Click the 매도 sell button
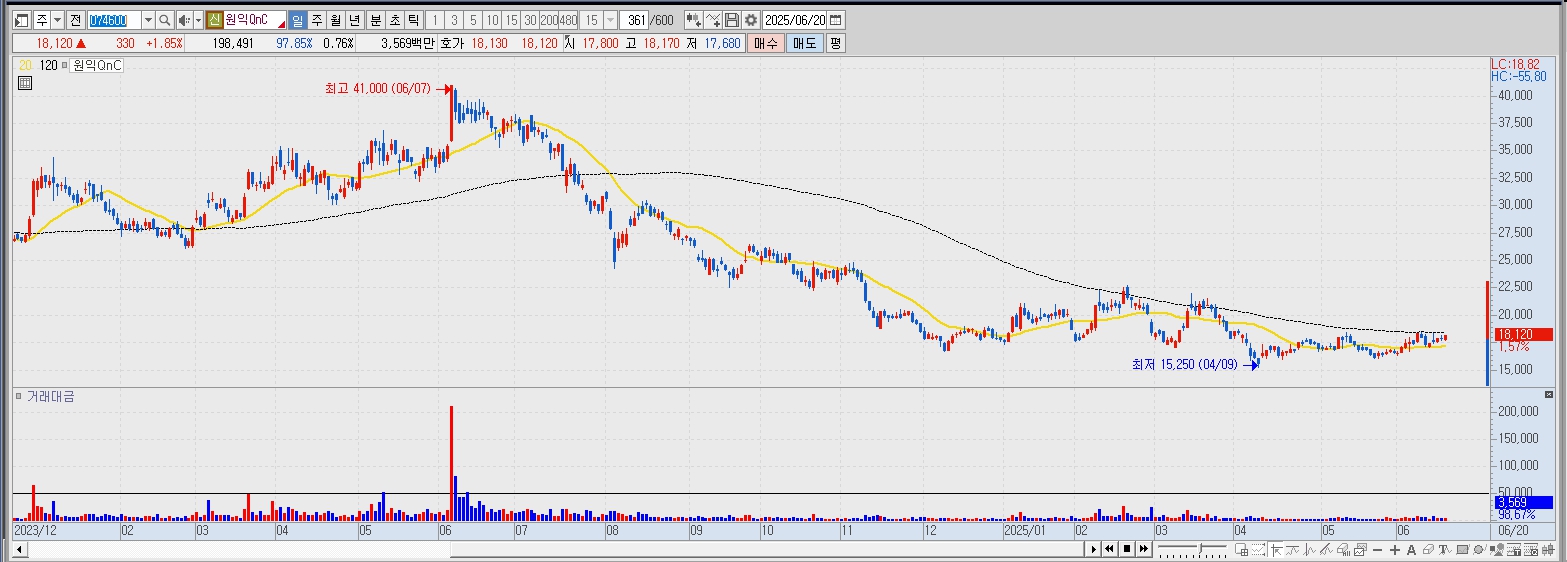Image resolution: width=1567 pixels, height=562 pixels. click(803, 43)
